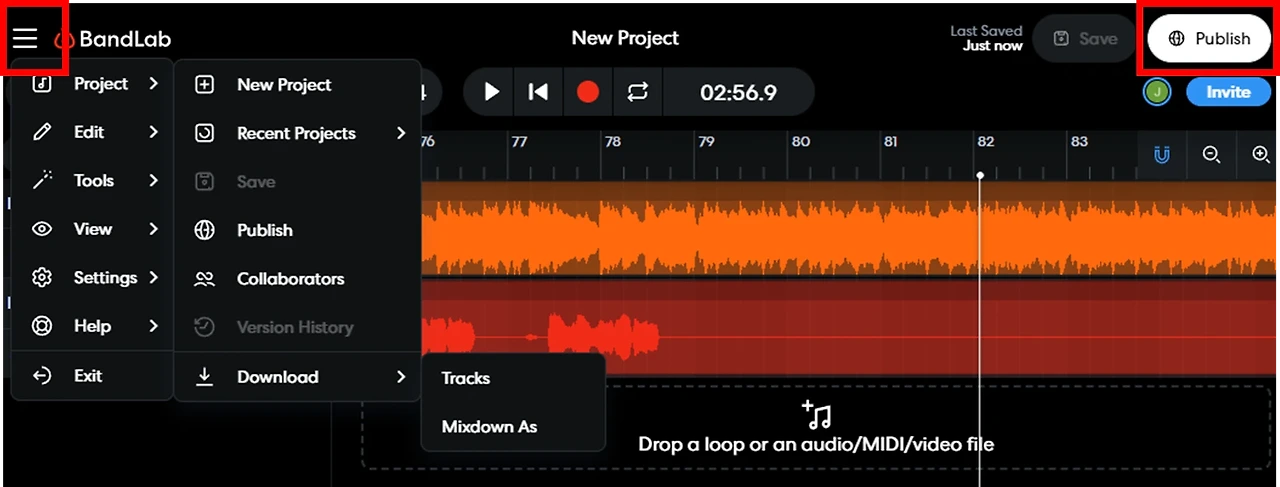Click the Recent Projects clock icon

[204, 133]
